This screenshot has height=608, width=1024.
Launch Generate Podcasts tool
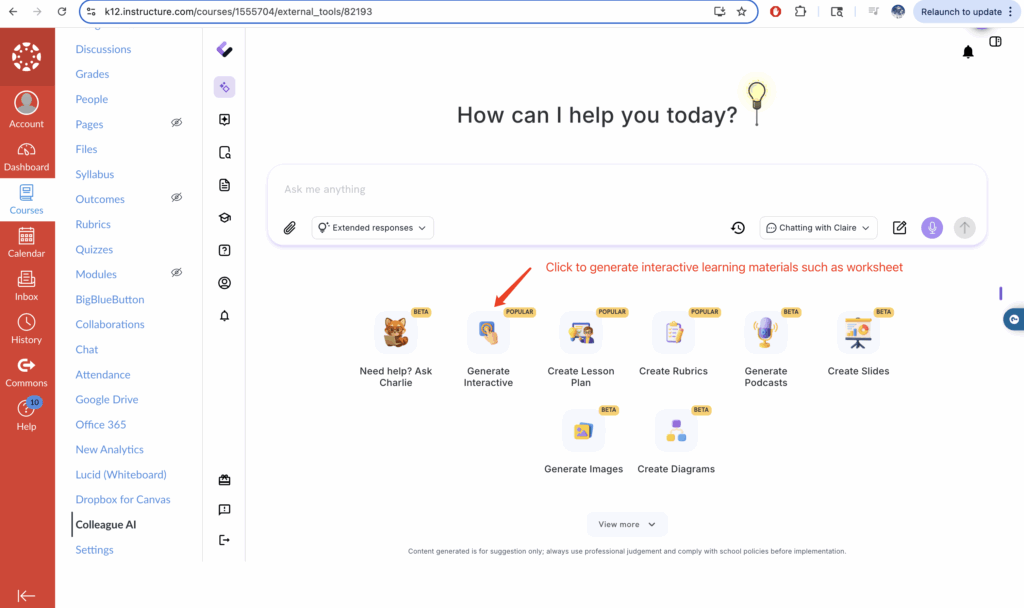click(766, 333)
